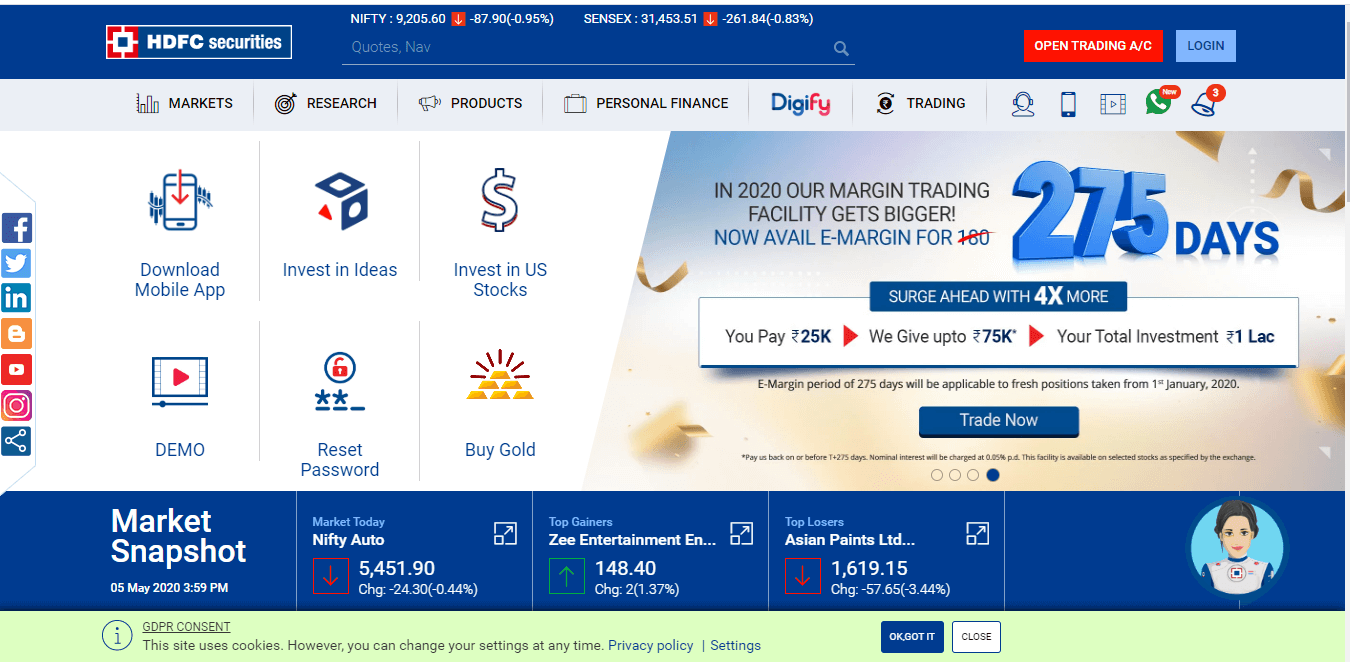
Task: Click the DEMO video icon
Action: [180, 381]
